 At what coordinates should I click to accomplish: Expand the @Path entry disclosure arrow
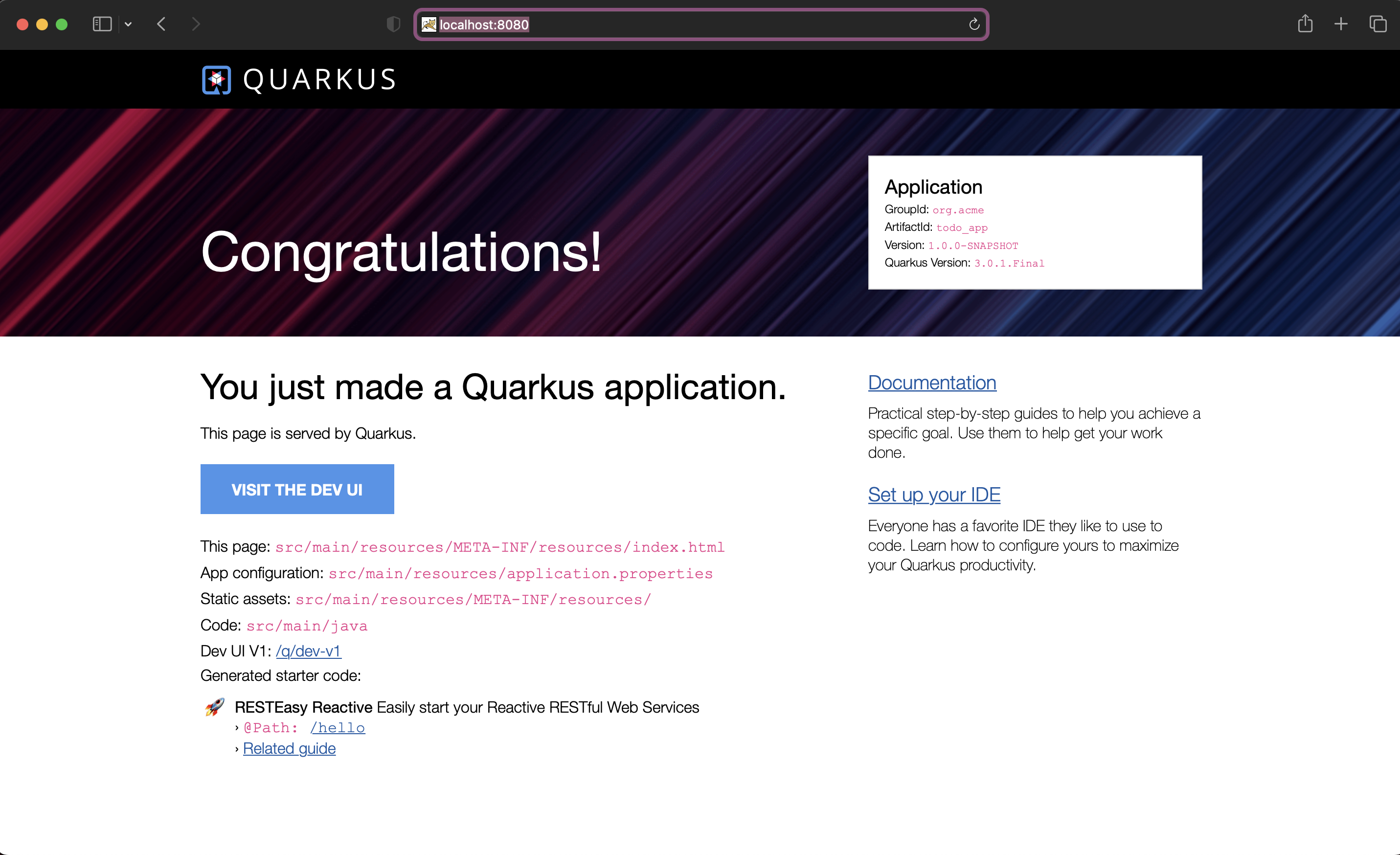point(237,727)
